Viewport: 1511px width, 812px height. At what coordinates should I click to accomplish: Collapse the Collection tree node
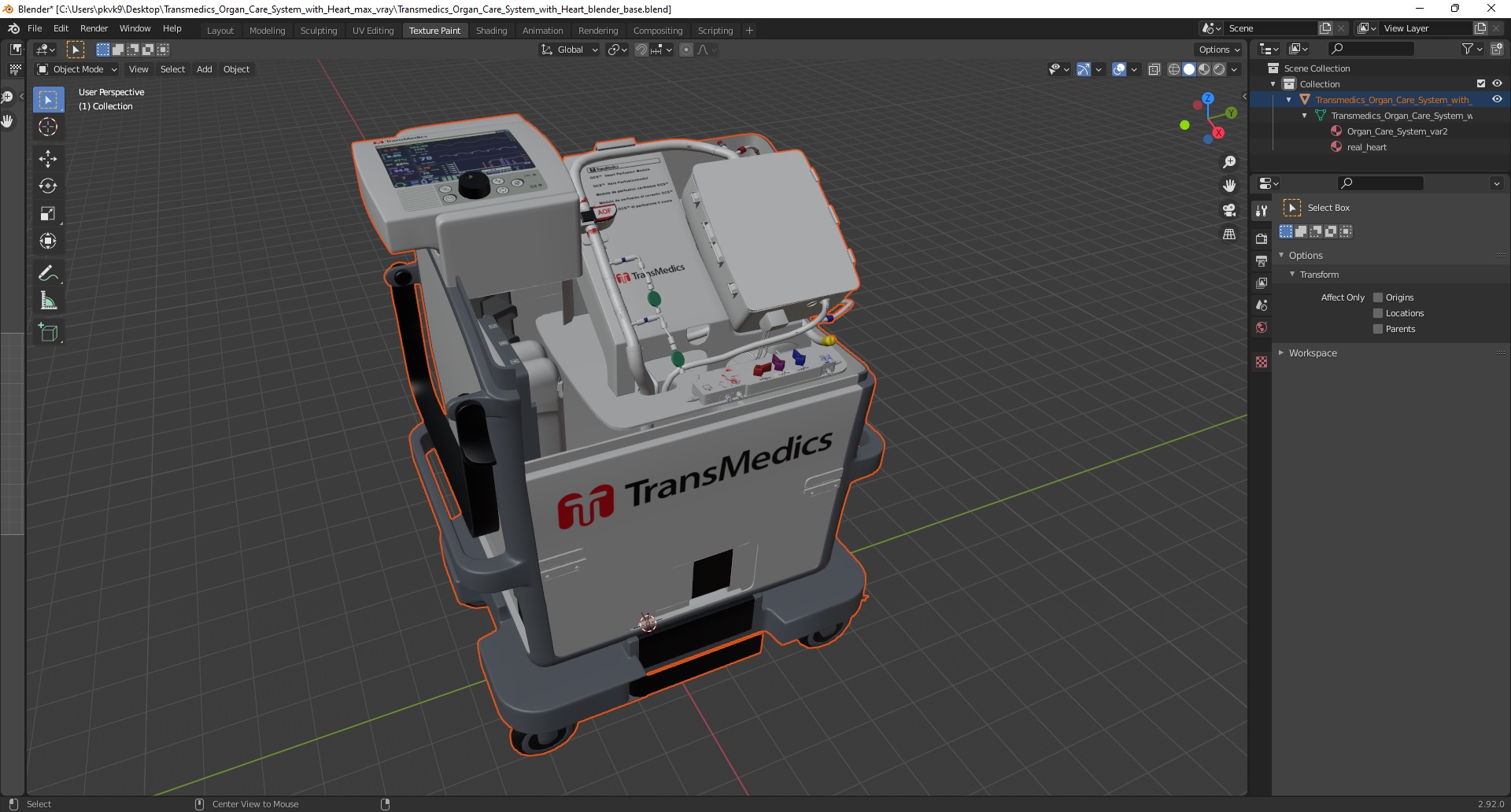pos(1273,84)
